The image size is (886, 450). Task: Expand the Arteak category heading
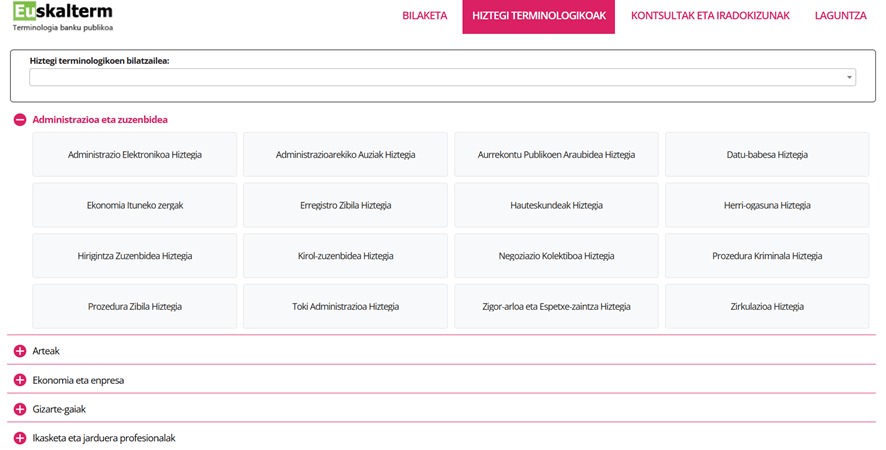(x=46, y=351)
